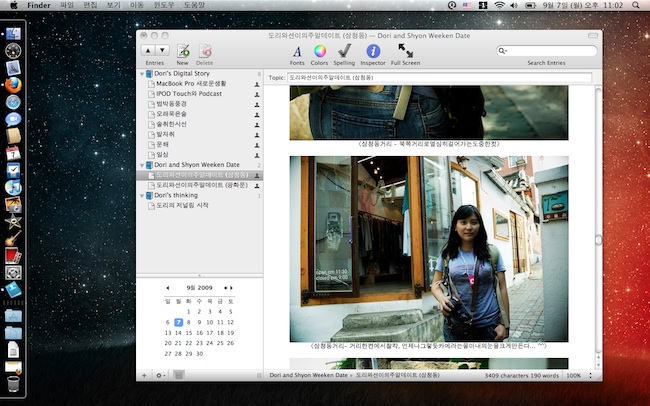This screenshot has width=650, height=406.
Task: Select day 15 in the calendar
Action: click(x=189, y=333)
